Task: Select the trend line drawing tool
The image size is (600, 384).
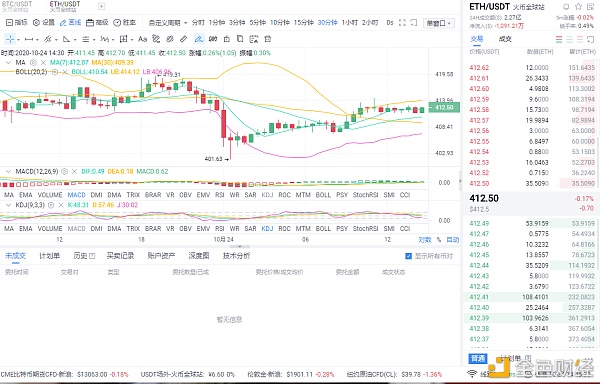Action: point(48,39)
